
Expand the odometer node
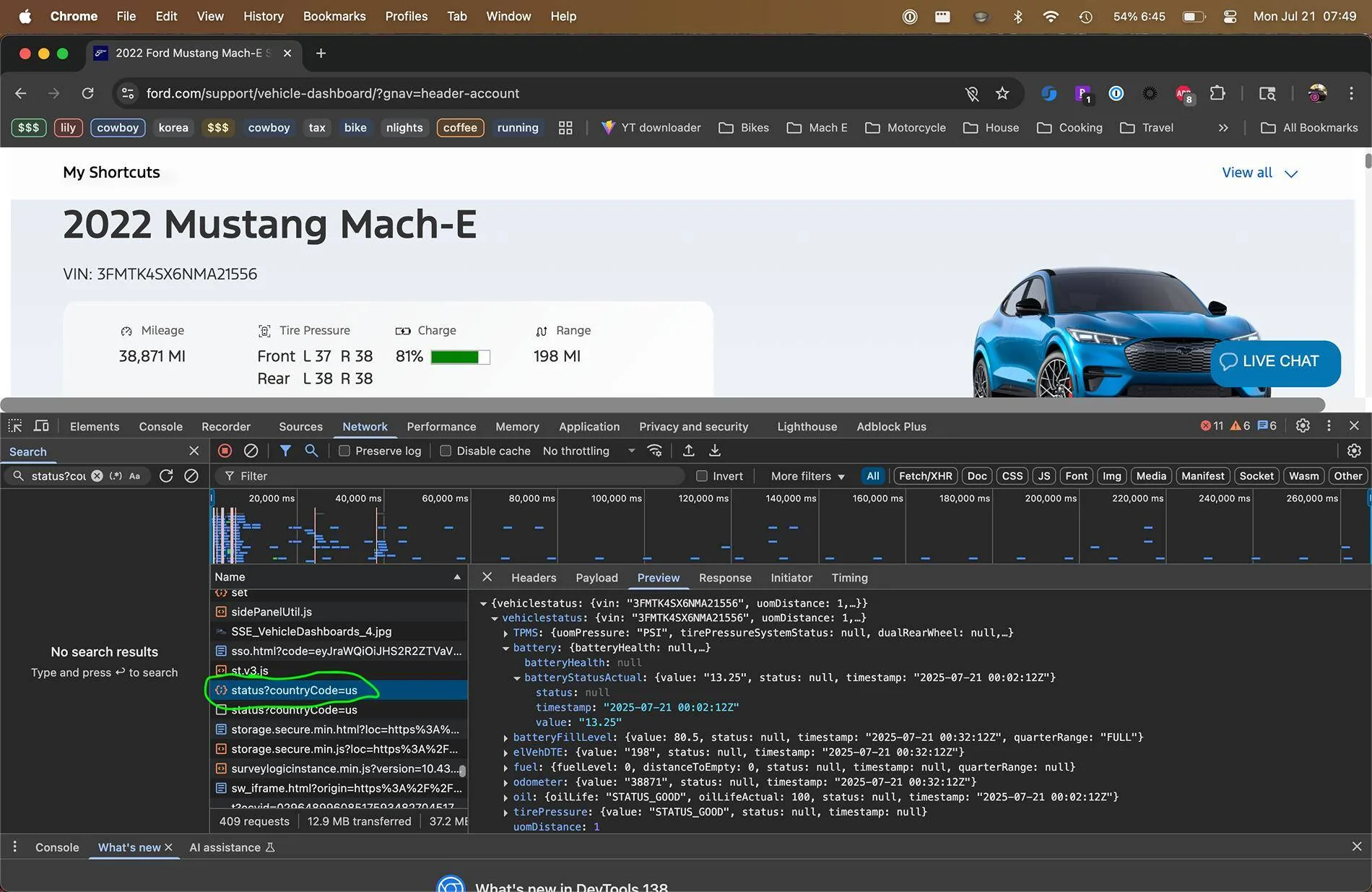point(505,782)
